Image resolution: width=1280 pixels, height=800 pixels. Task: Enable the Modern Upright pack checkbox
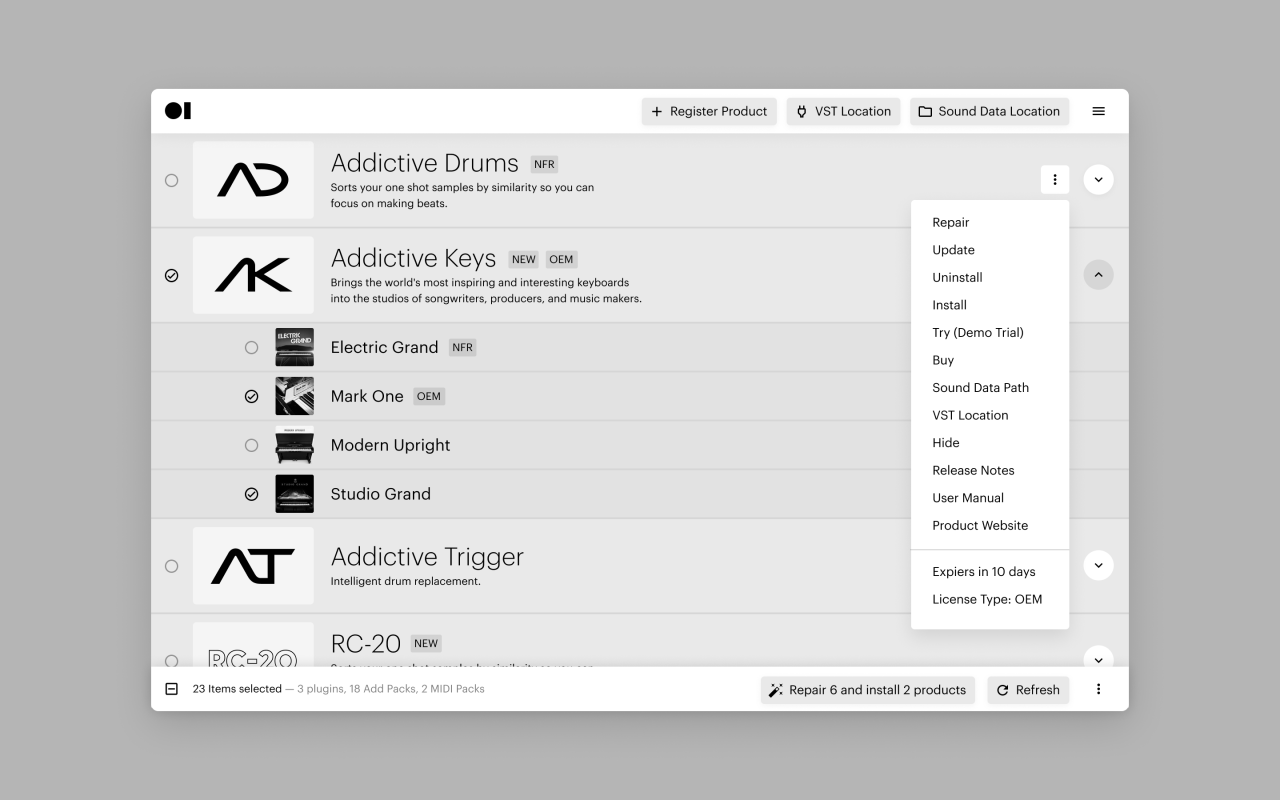(x=251, y=445)
